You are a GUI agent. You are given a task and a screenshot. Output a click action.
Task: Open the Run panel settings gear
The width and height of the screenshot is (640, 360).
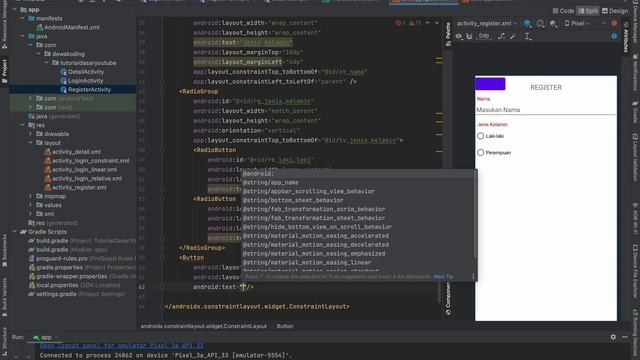[x=613, y=337]
